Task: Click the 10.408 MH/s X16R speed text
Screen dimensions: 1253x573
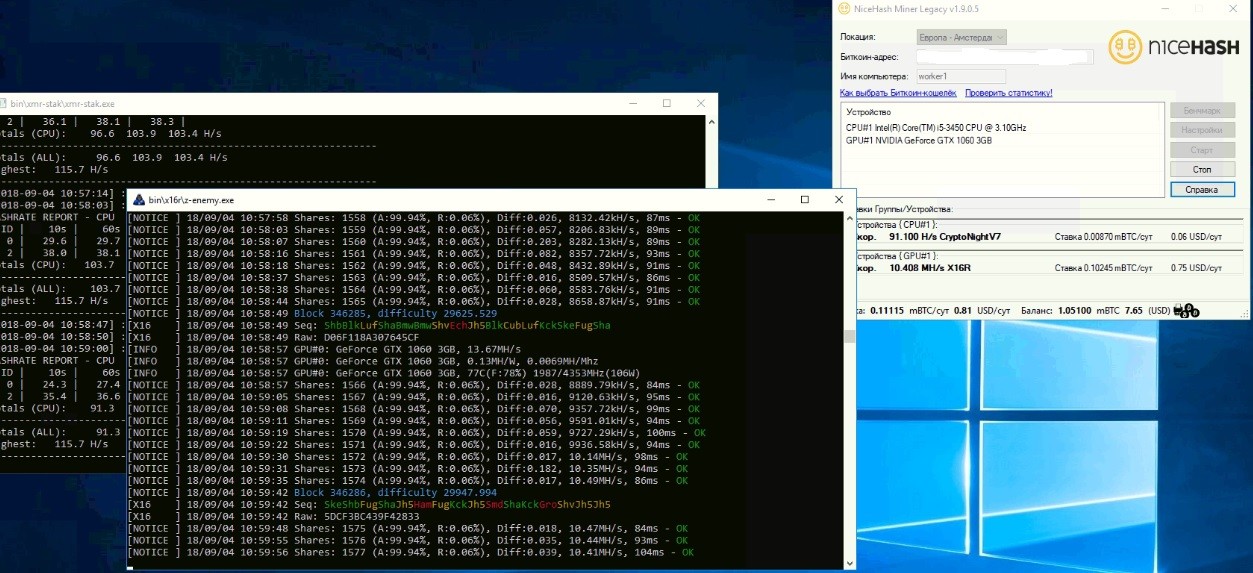Action: pos(931,268)
